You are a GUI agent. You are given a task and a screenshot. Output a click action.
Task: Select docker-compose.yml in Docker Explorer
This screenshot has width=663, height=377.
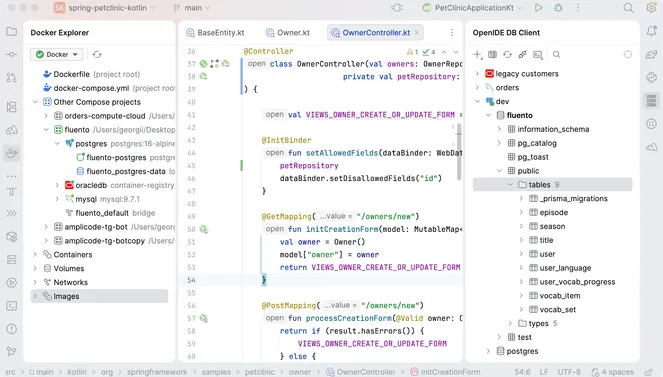pos(109,88)
